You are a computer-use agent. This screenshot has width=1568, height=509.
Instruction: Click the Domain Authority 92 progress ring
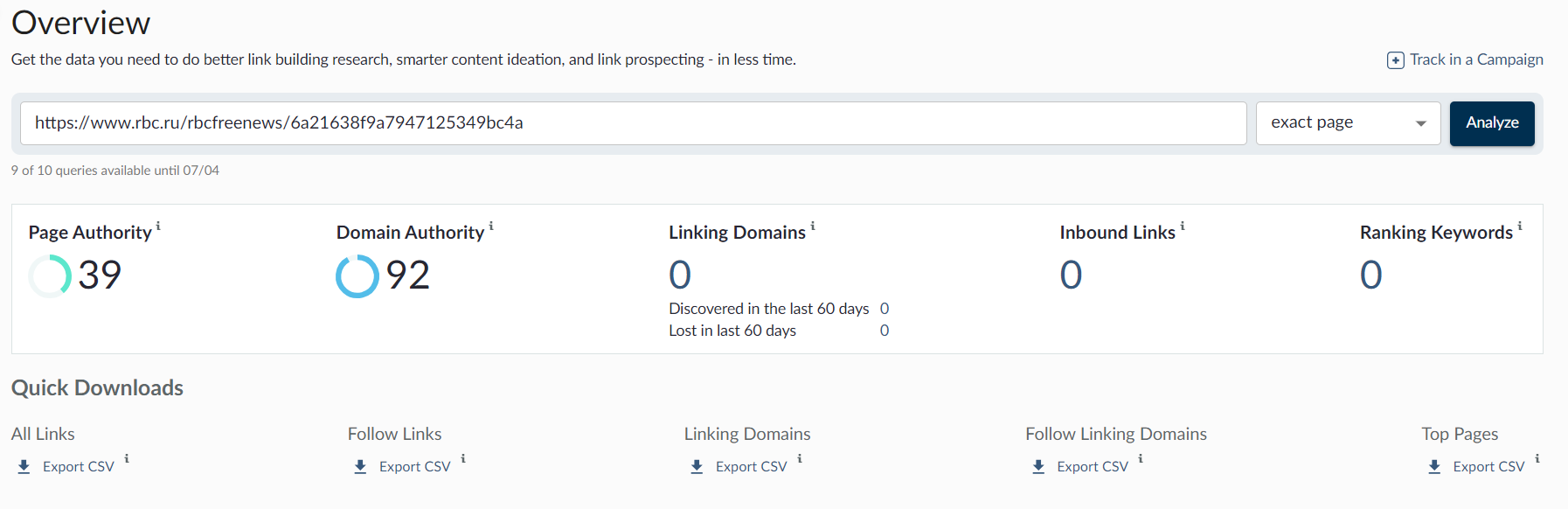357,276
